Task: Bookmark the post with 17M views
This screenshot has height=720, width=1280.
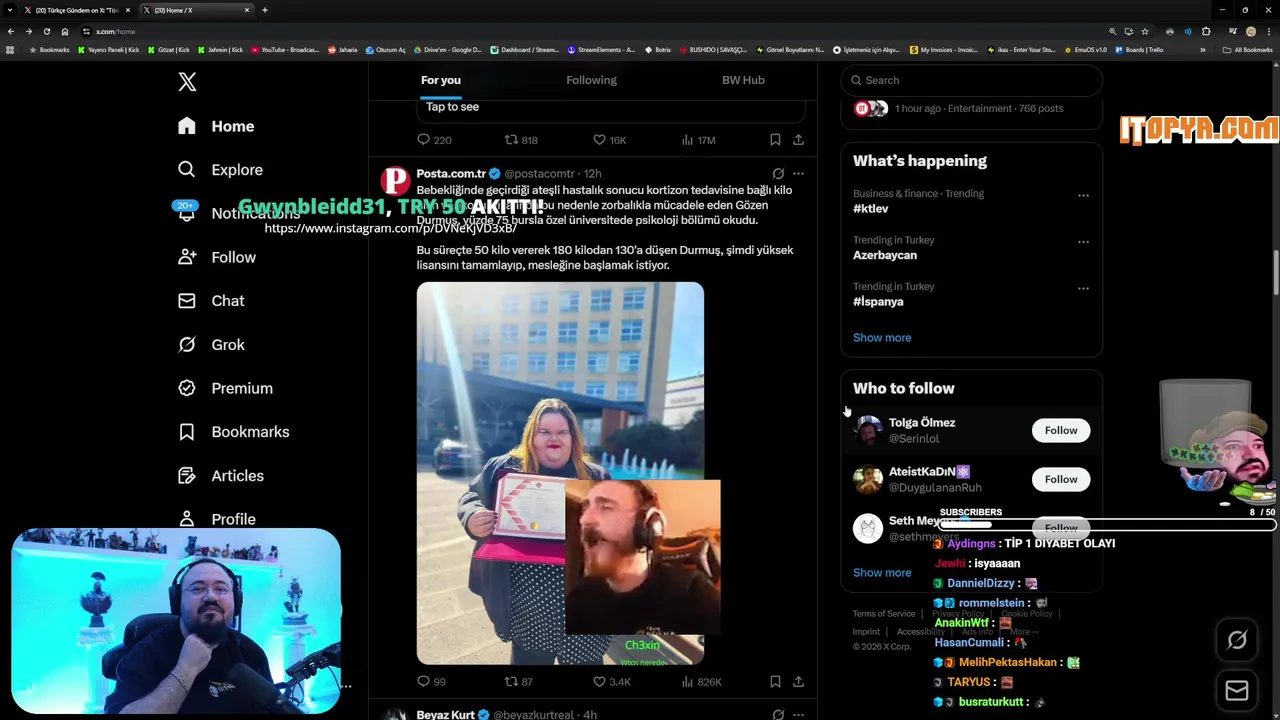Action: pos(775,140)
